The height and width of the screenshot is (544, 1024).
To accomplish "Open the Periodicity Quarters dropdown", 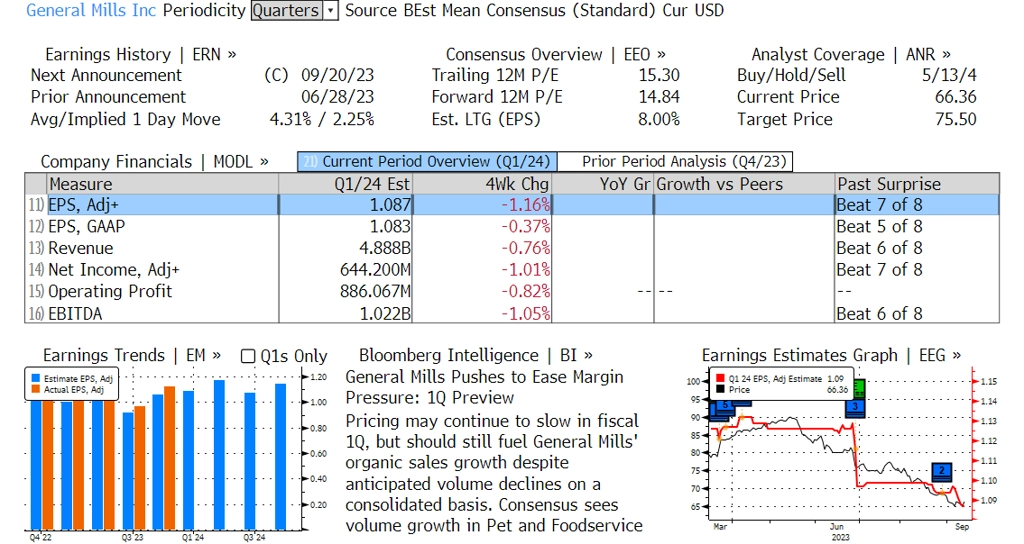I will point(286,11).
